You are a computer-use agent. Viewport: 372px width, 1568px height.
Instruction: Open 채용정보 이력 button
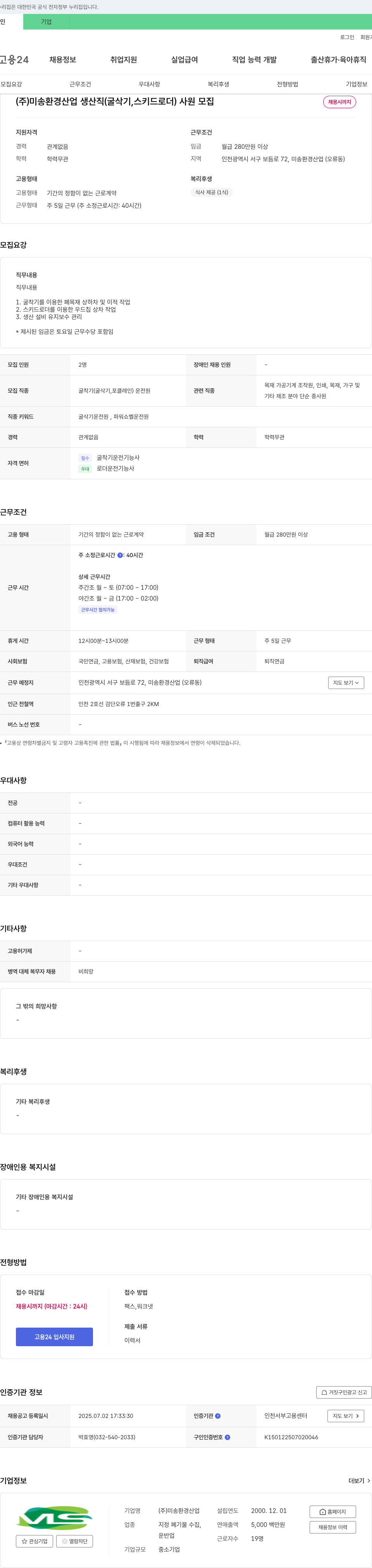coord(332,1527)
